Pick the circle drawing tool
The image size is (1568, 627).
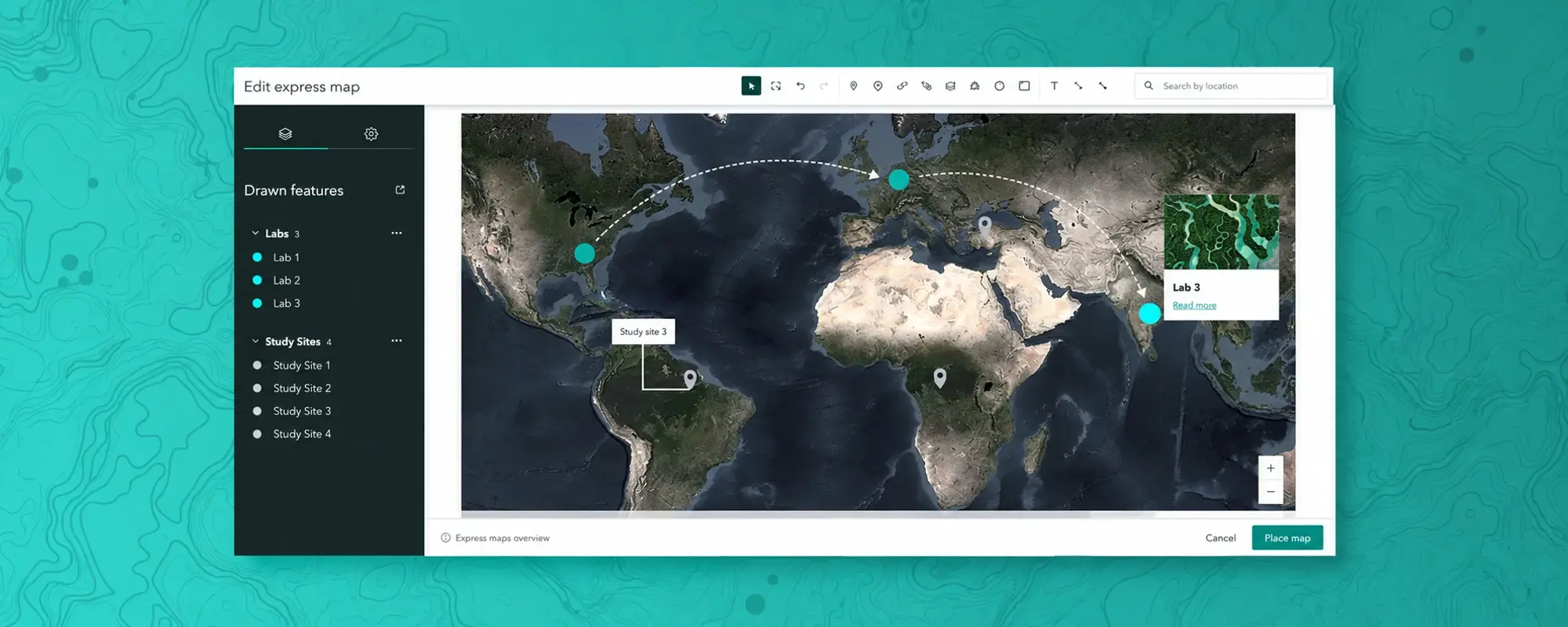pyautogui.click(x=1000, y=86)
